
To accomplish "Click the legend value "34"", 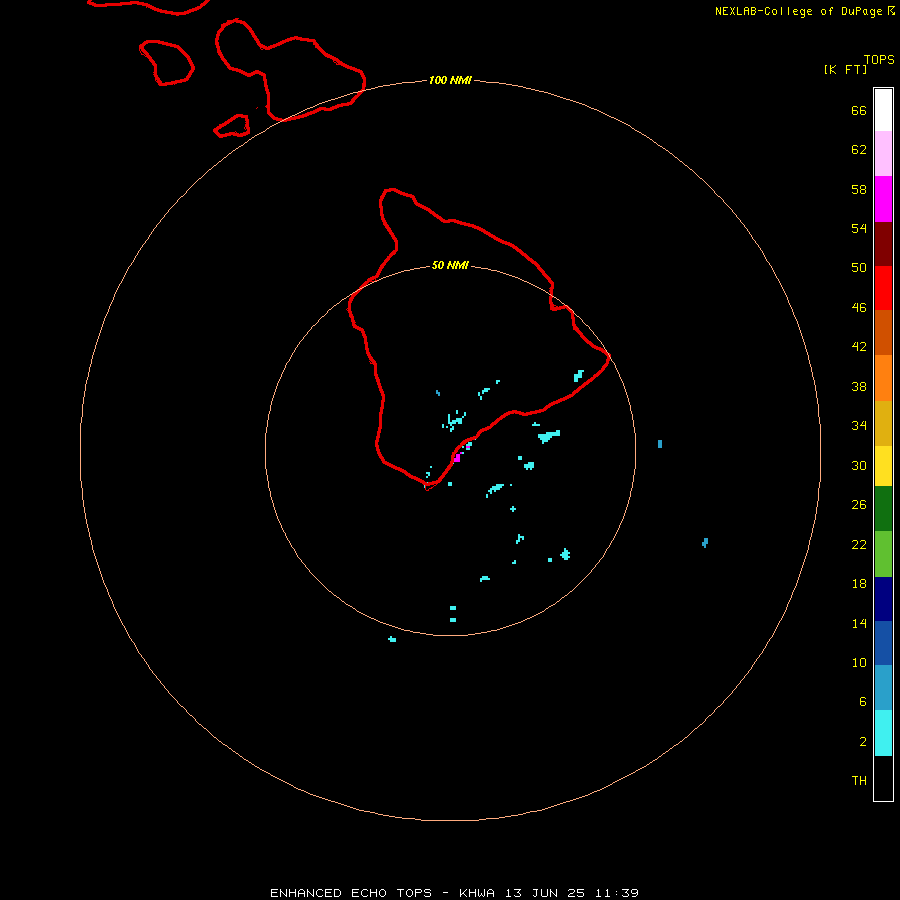I will pos(859,425).
